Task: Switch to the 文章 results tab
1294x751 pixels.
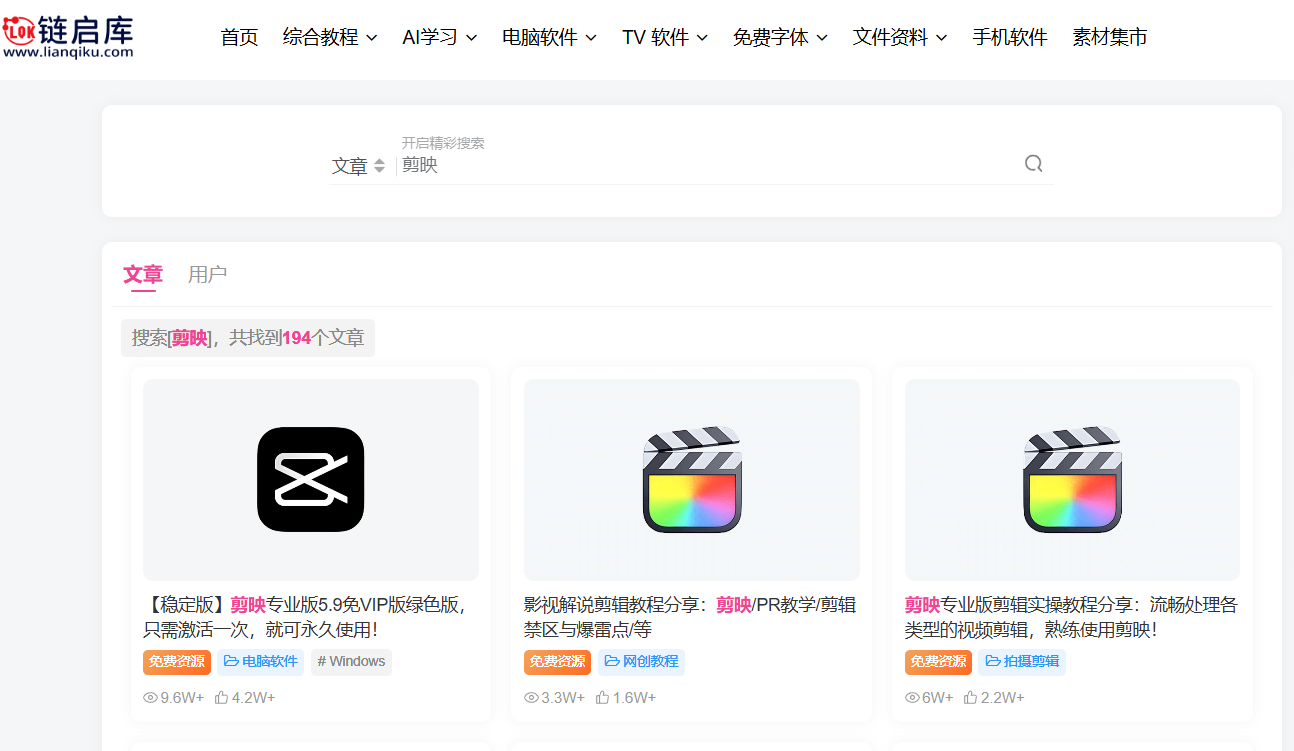Action: (x=143, y=274)
